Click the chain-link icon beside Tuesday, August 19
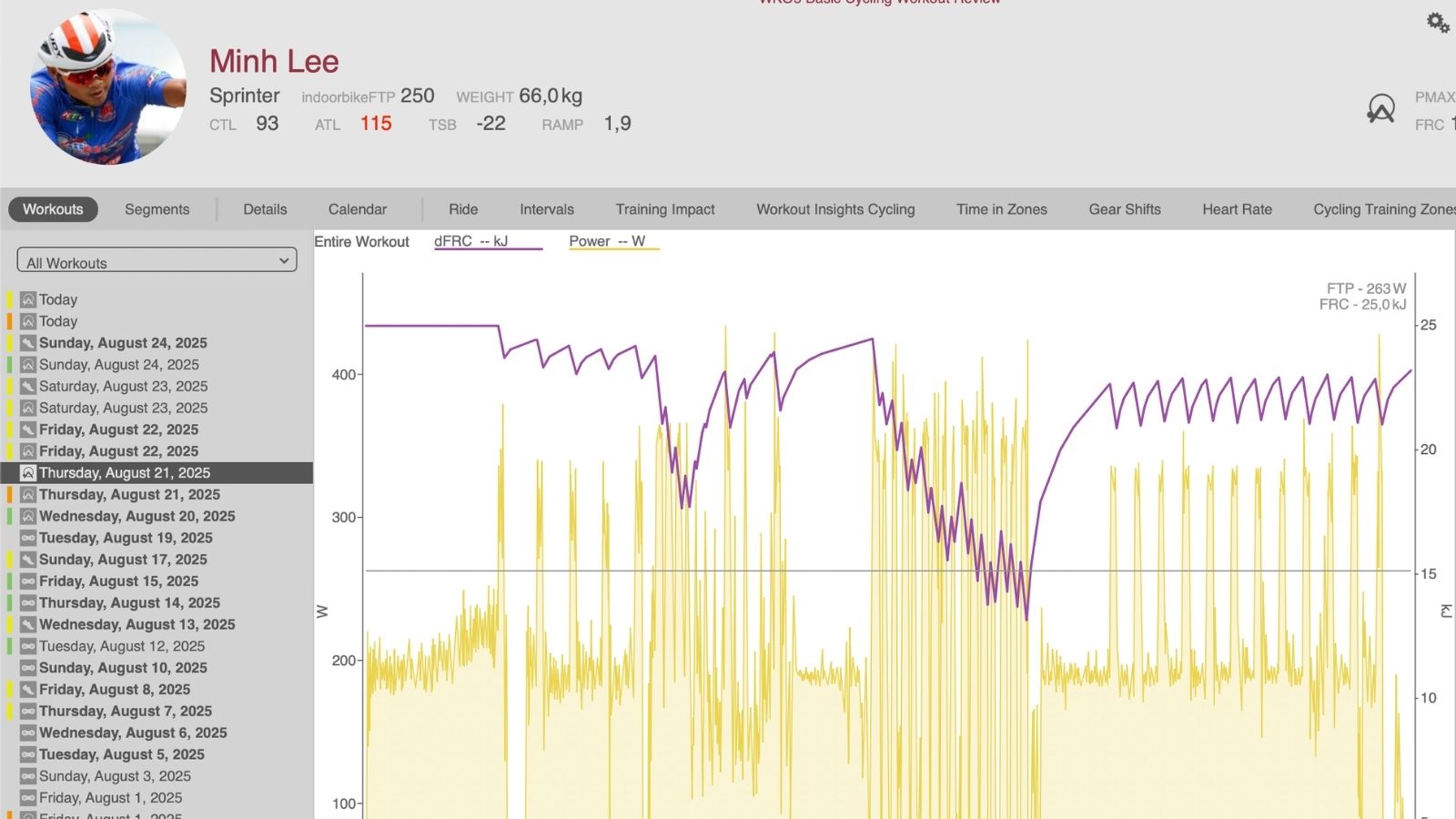 point(28,538)
